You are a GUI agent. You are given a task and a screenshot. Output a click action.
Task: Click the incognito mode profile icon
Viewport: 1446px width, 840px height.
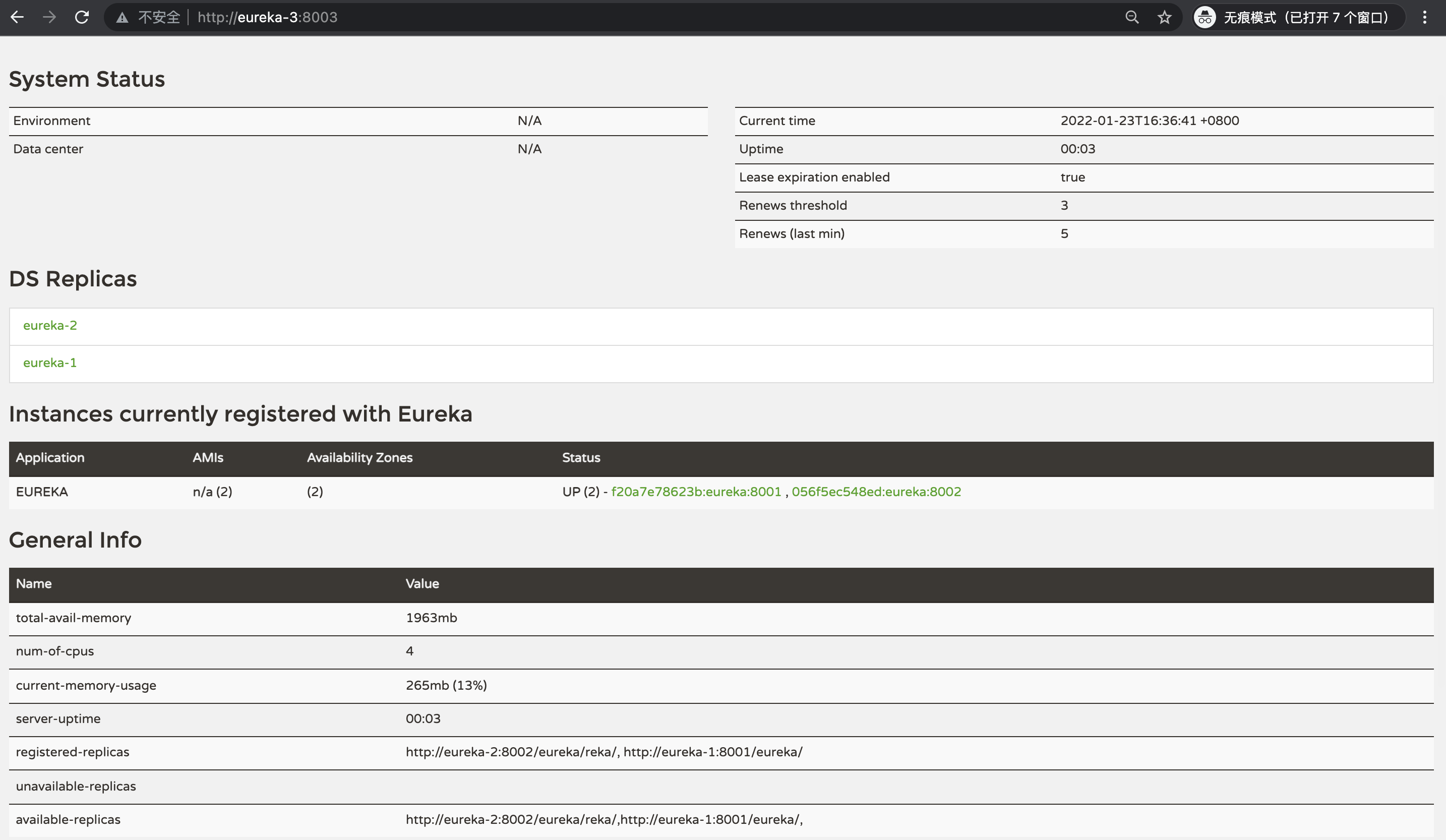[x=1204, y=17]
